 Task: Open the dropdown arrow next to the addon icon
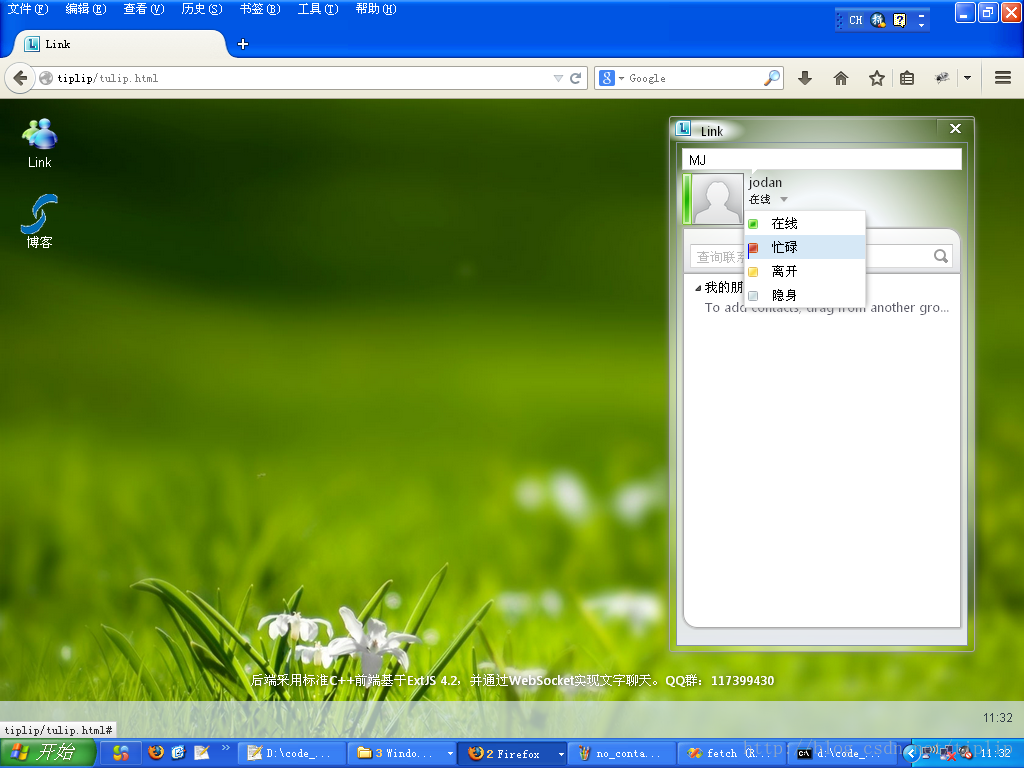tap(967, 78)
